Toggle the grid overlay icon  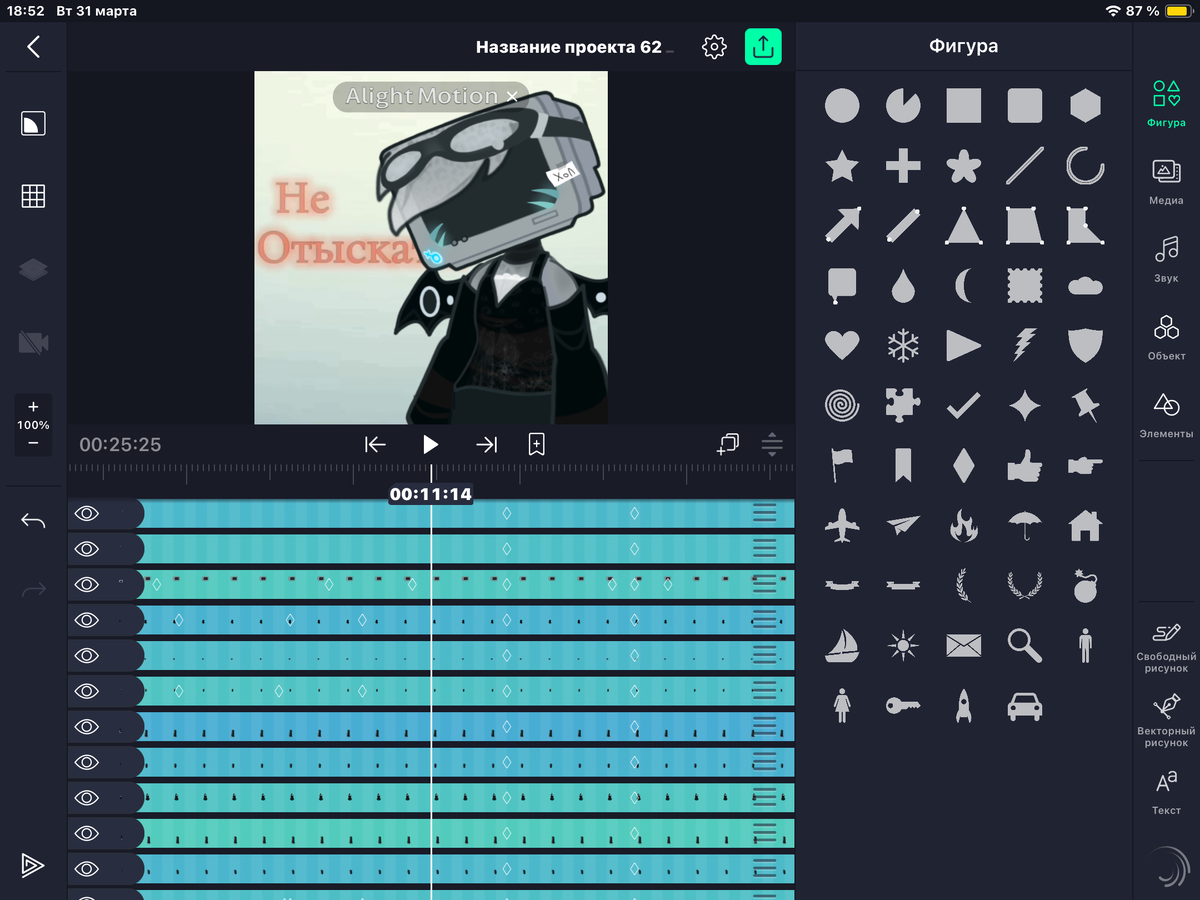(33, 196)
